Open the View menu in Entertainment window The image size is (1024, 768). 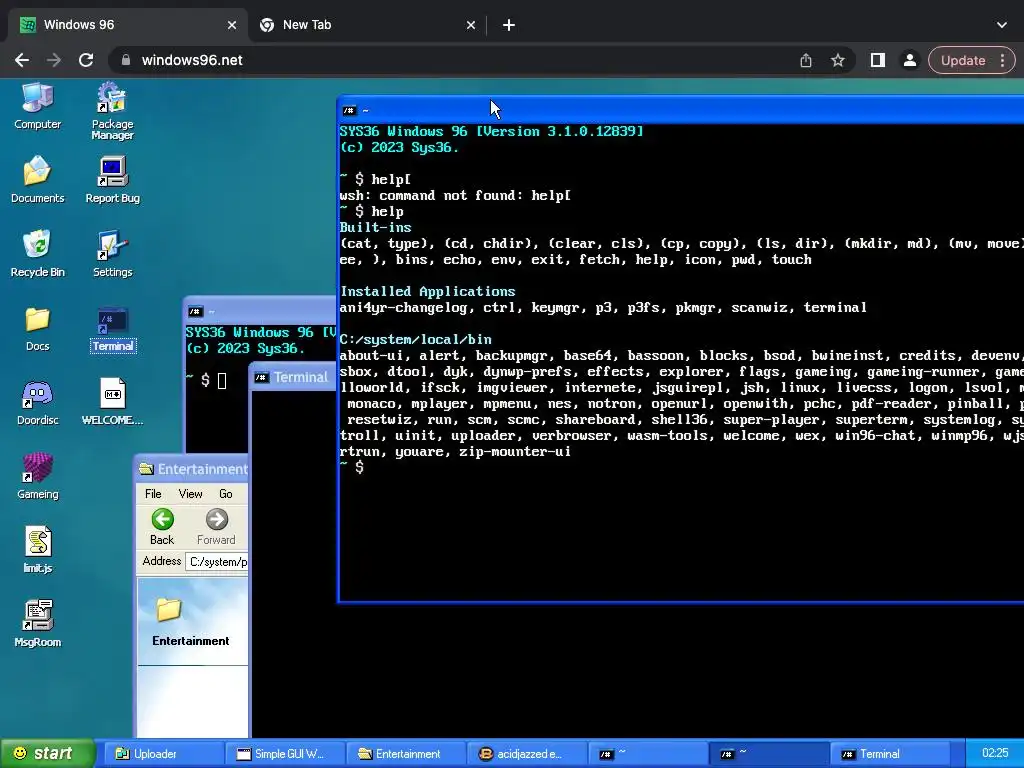190,494
